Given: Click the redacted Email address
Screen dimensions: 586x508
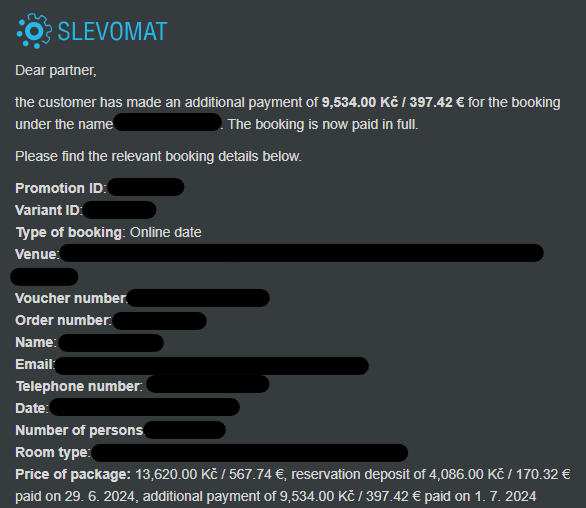Looking at the screenshot, I should pyautogui.click(x=211, y=366).
